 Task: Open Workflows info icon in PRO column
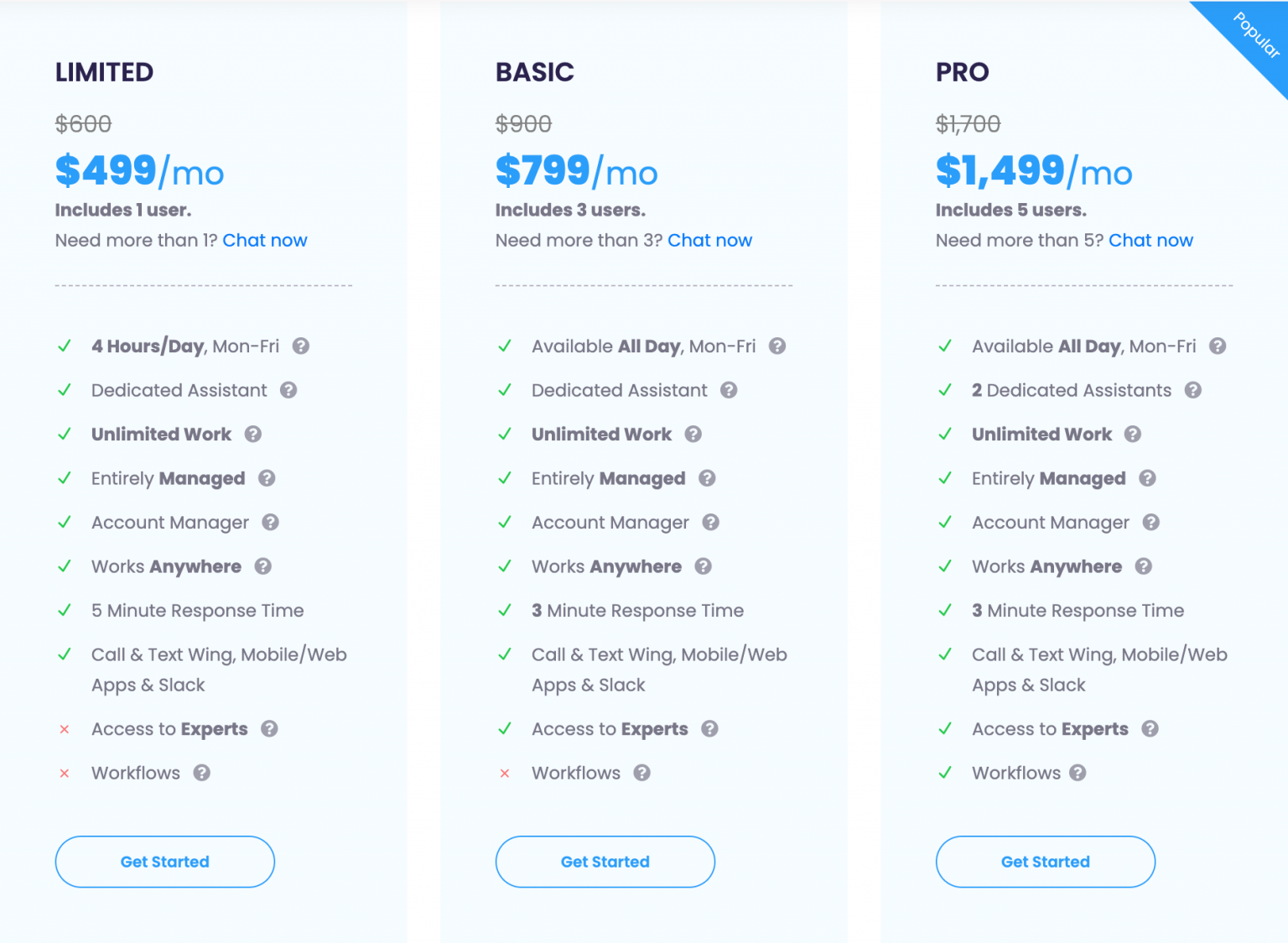(x=1078, y=773)
